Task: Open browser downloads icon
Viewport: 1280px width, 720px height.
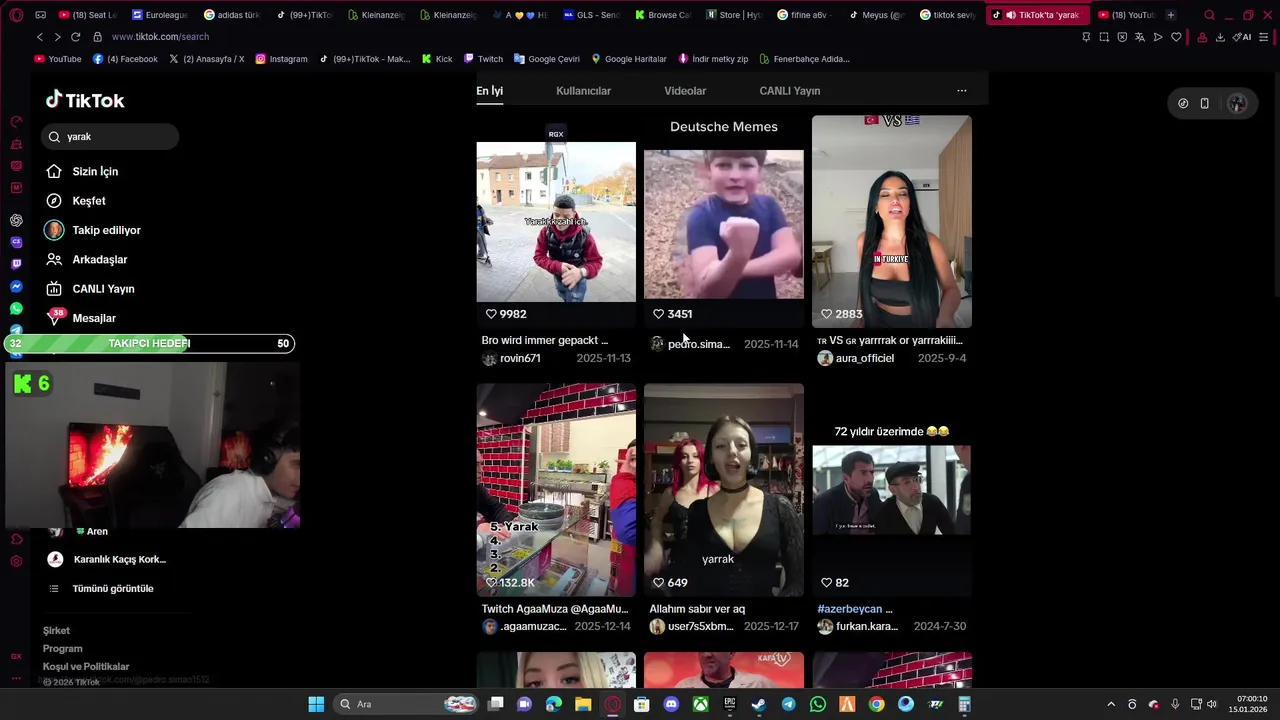Action: tap(1220, 37)
